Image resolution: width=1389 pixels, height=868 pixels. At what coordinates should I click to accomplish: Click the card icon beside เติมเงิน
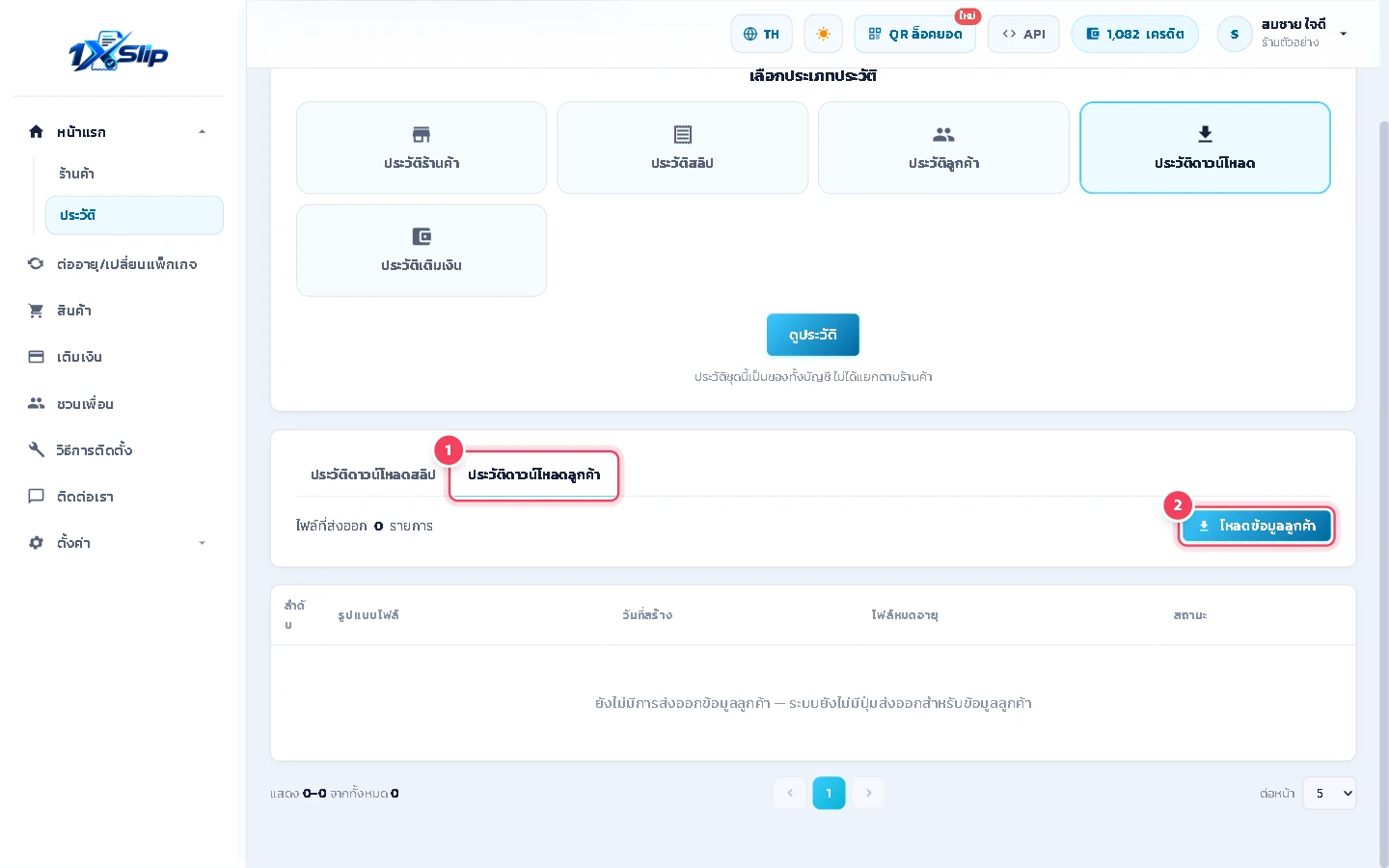point(36,357)
